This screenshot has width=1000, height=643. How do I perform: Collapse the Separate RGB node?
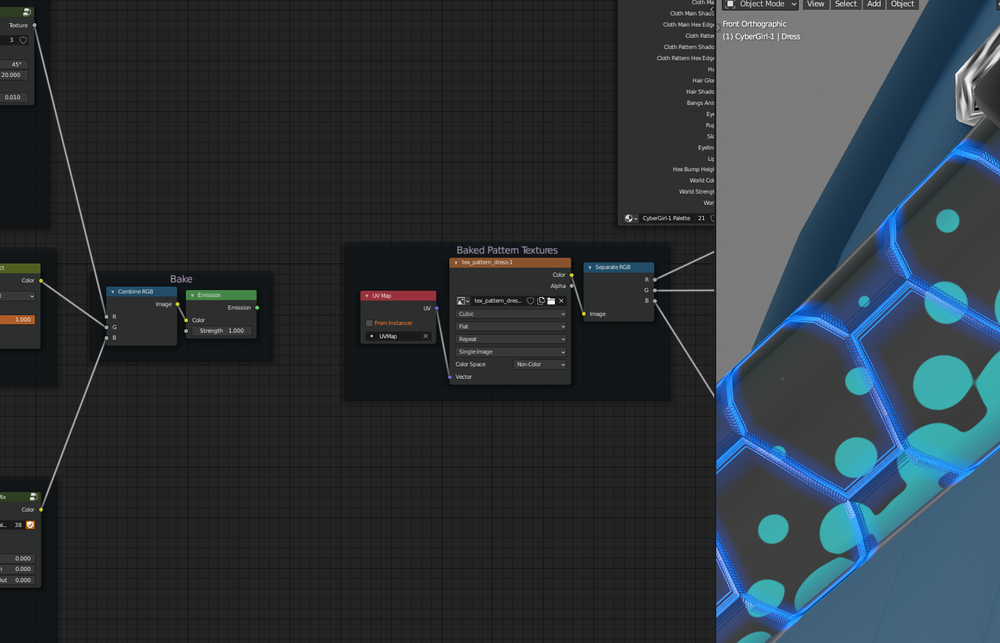tap(590, 267)
